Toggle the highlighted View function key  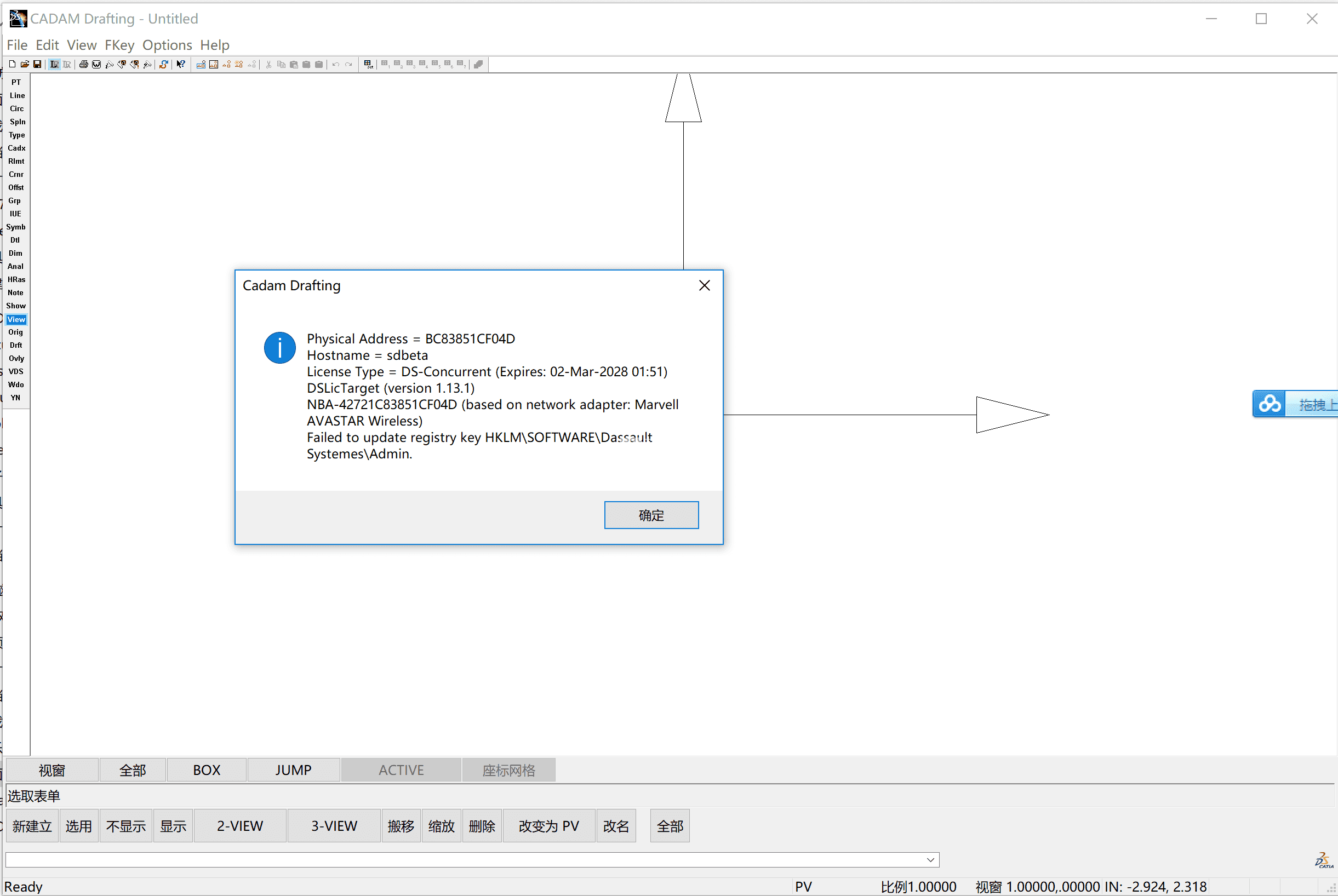[x=16, y=319]
